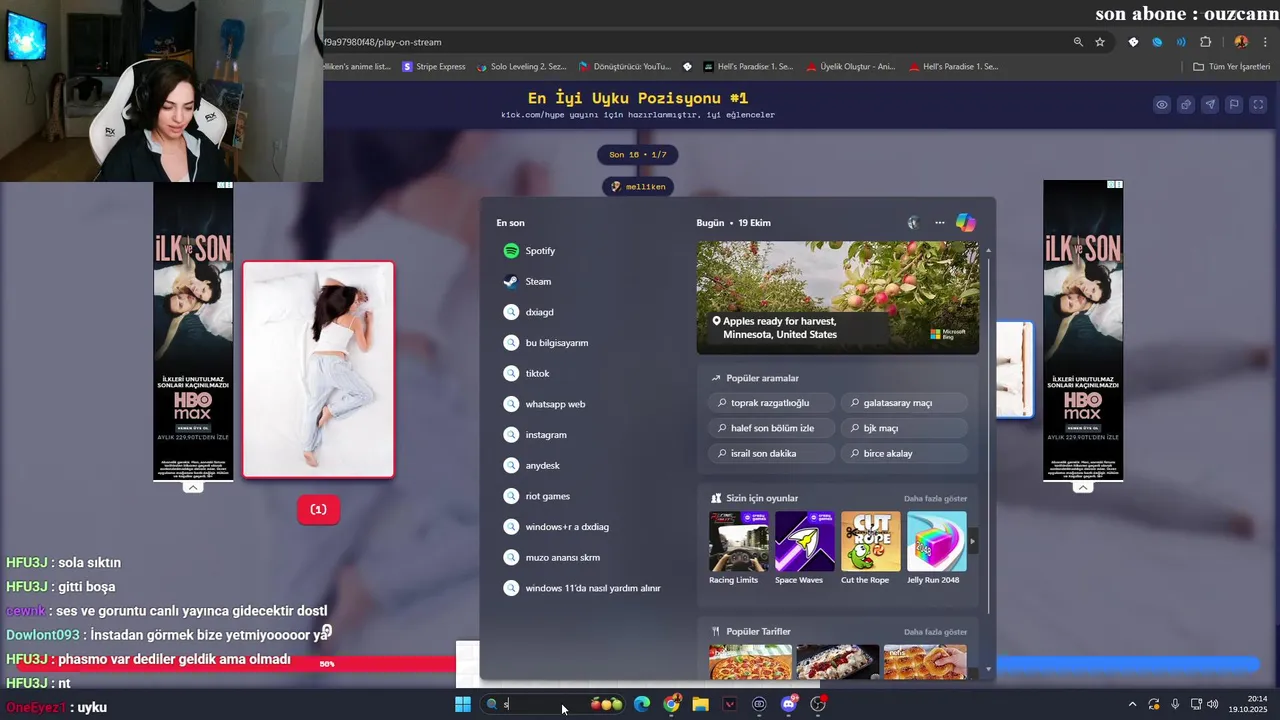Image resolution: width=1280 pixels, height=720 pixels.
Task: Open Microsoft Edge from taskbar
Action: tap(642, 705)
